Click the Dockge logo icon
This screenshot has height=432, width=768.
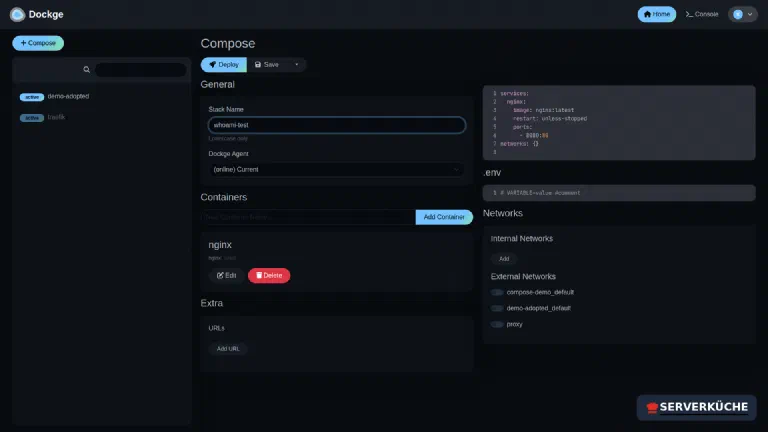(17, 15)
